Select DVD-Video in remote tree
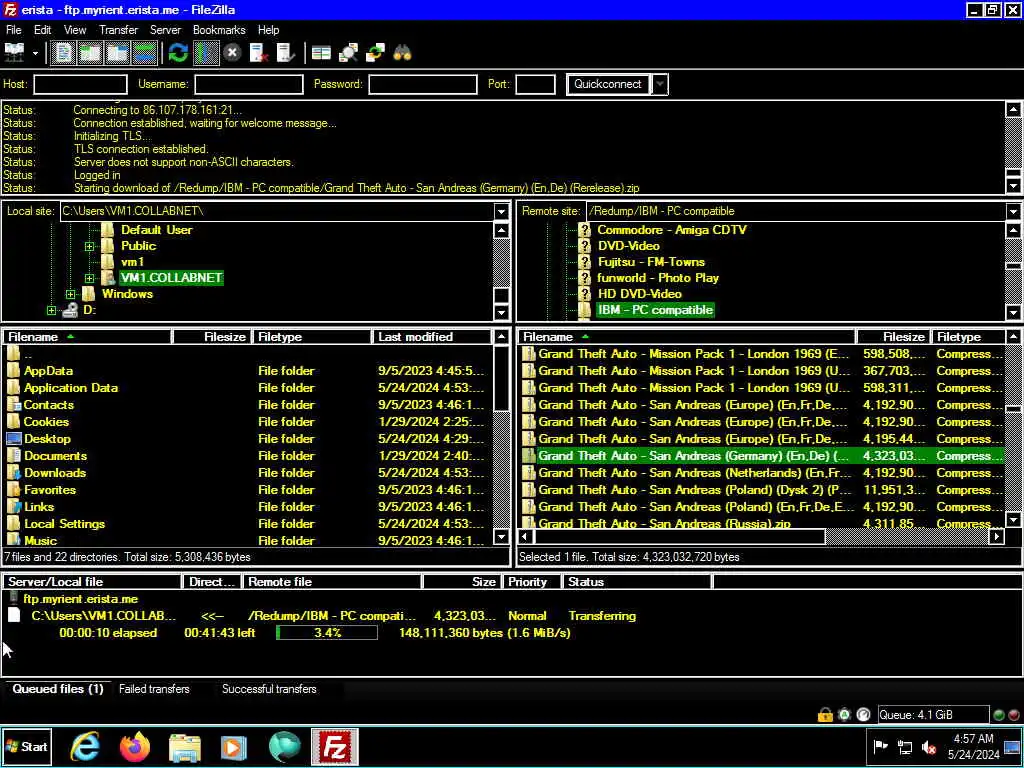 tap(628, 246)
